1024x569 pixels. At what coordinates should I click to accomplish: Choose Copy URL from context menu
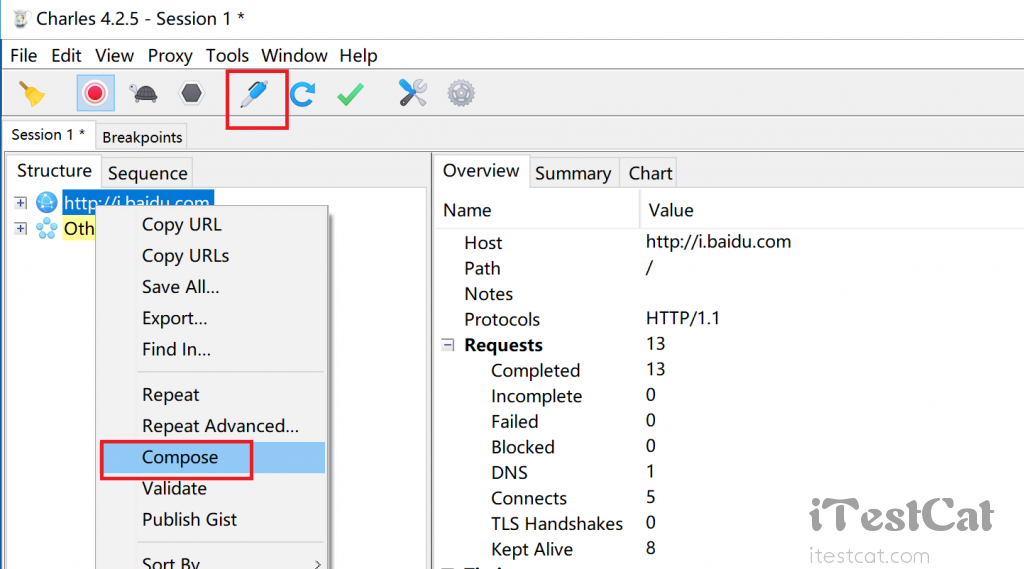[213, 225]
